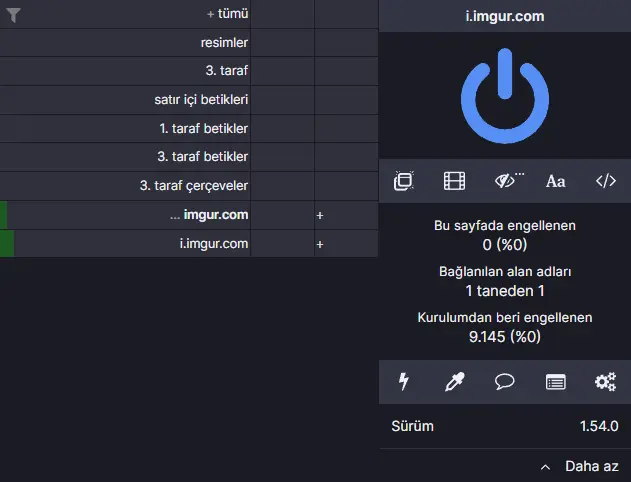
Task: Open the logger list icon
Action: pyautogui.click(x=555, y=382)
